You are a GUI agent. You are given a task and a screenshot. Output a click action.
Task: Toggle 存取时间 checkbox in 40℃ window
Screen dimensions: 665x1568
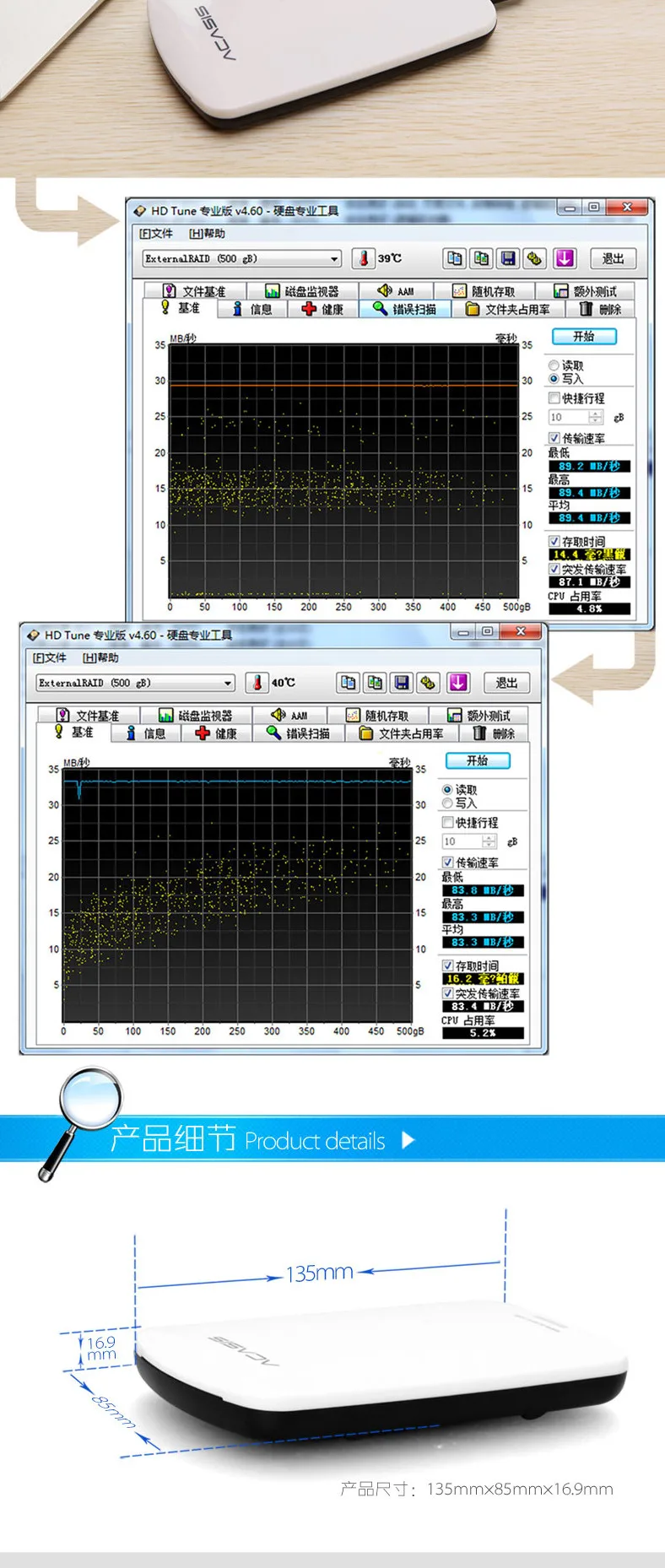(x=448, y=965)
